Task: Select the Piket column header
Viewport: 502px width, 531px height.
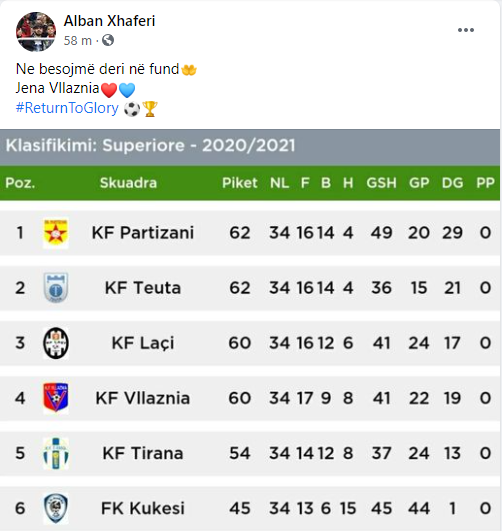Action: (x=239, y=183)
